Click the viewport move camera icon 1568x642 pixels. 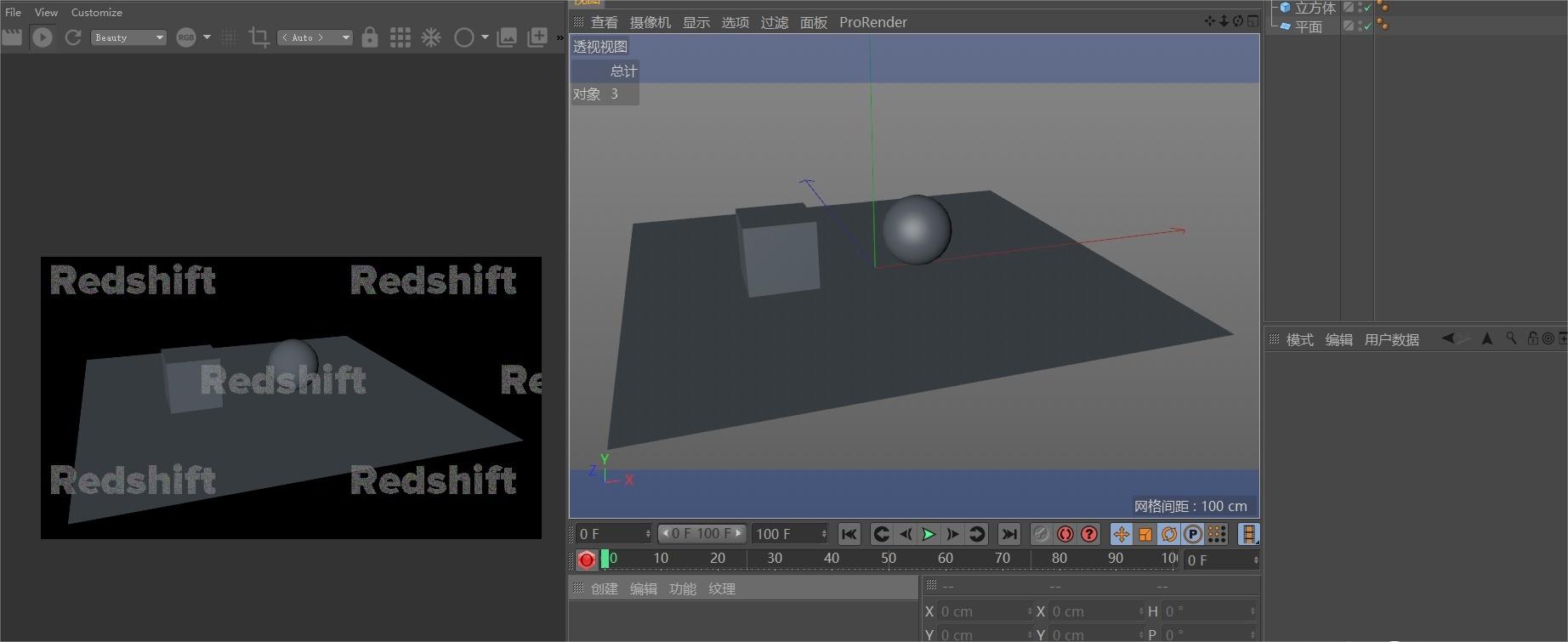pos(1209,21)
